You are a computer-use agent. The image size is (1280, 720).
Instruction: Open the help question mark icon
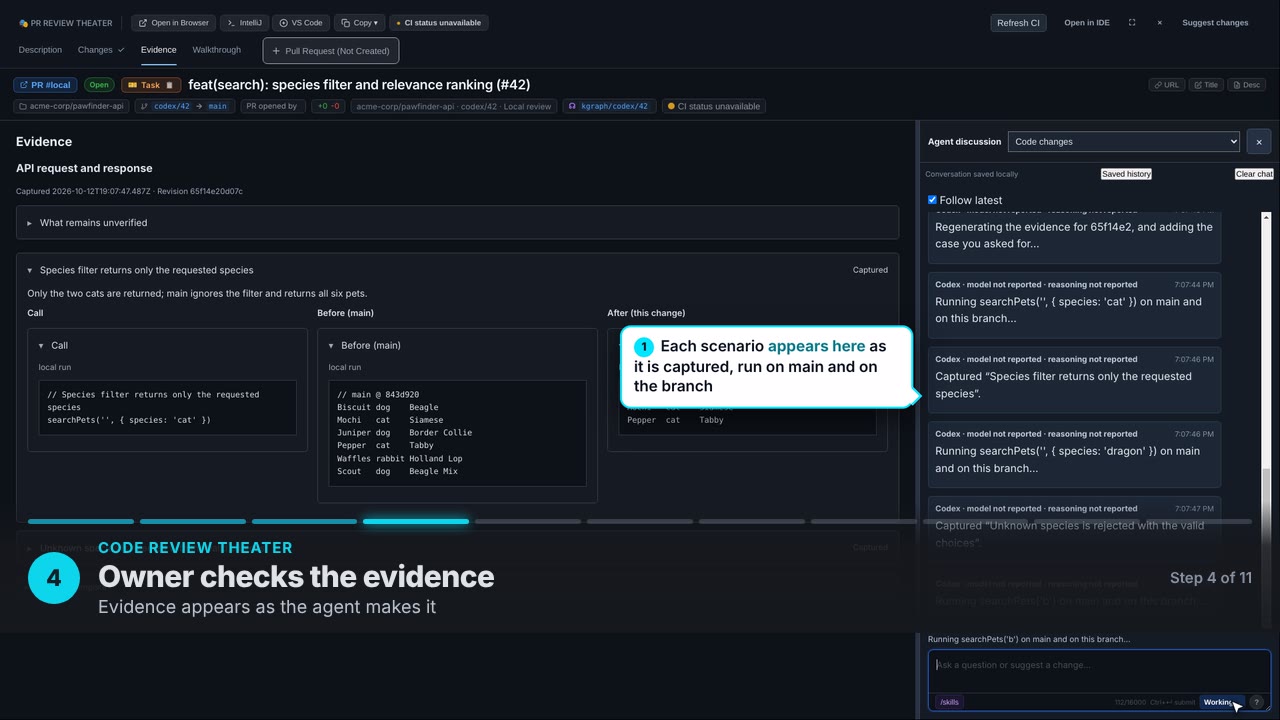pyautogui.click(x=1257, y=702)
